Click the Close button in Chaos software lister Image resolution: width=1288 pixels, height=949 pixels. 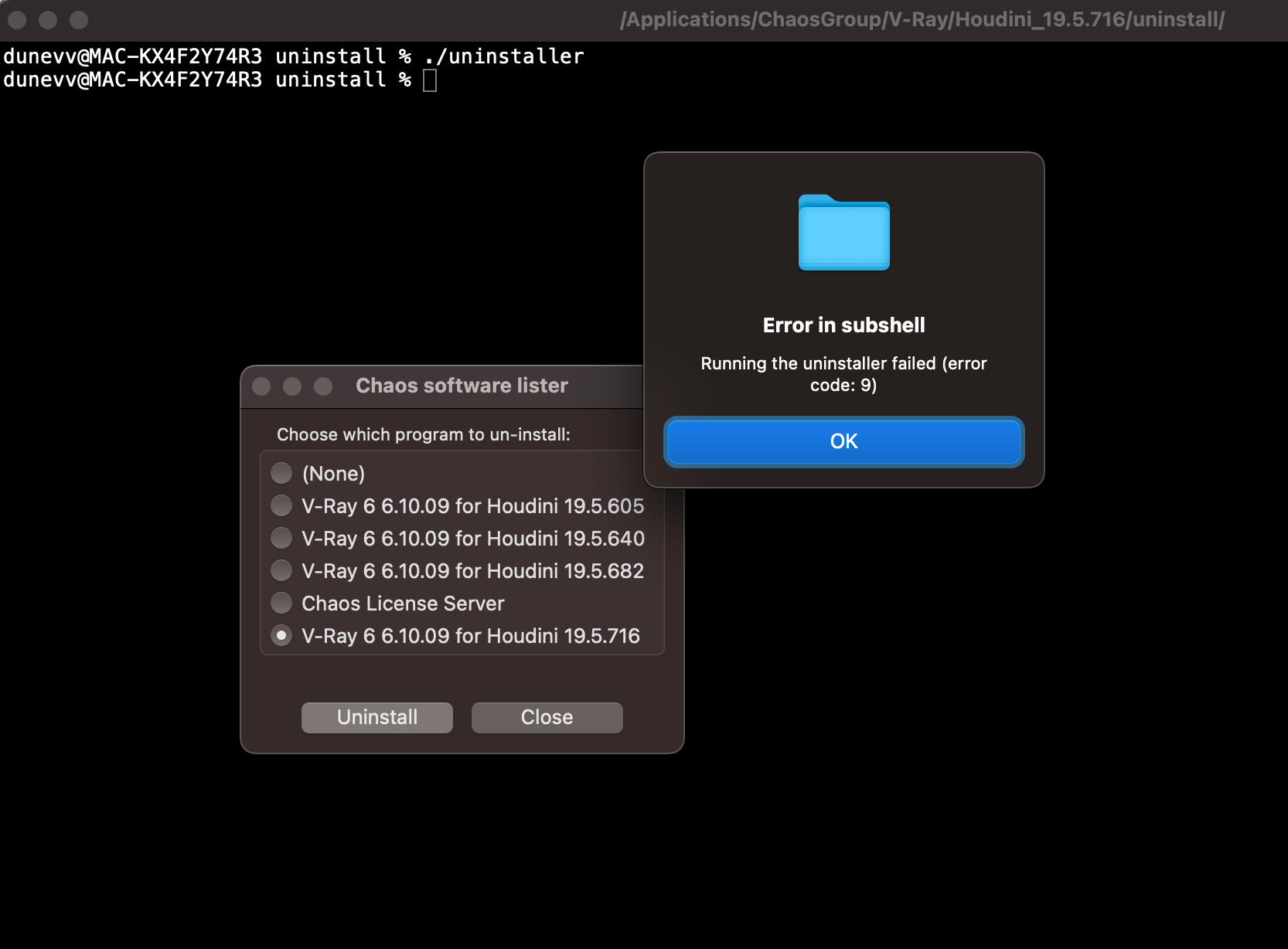pos(547,717)
